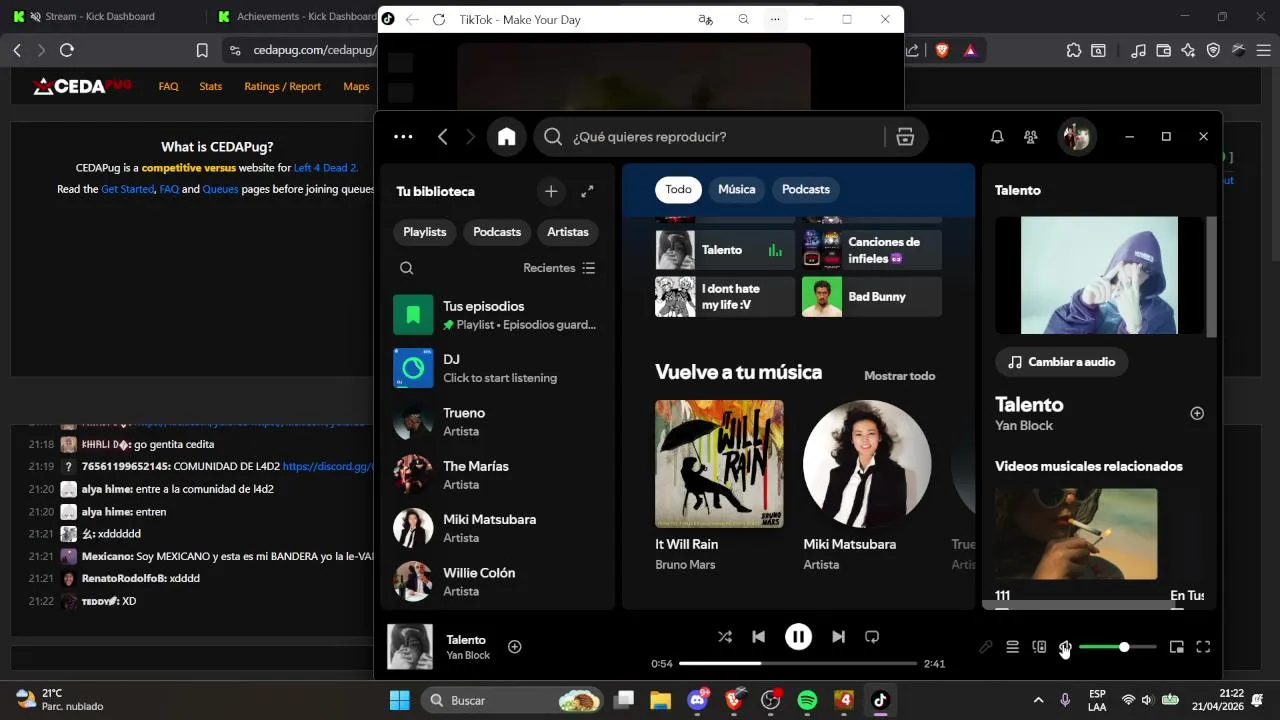Show hidden system tray icons

[x=1038, y=700]
